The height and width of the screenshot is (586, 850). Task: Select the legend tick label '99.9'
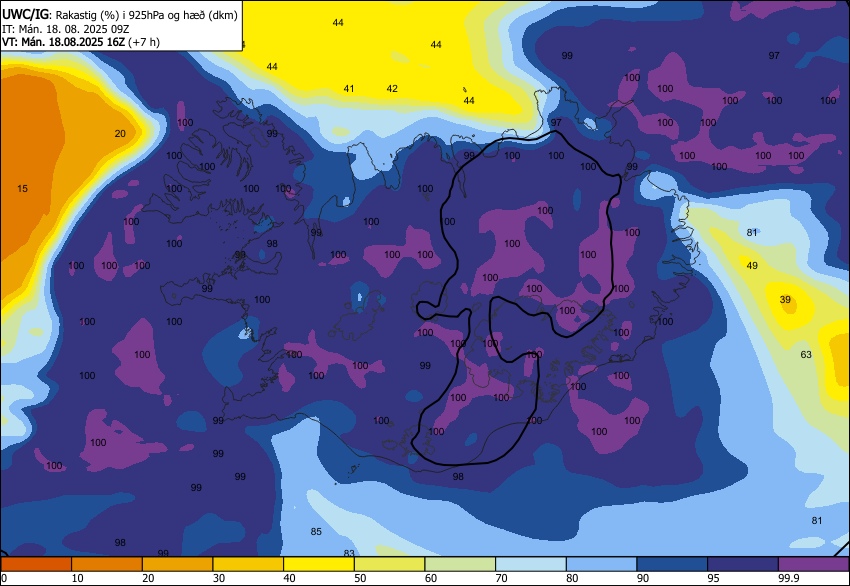coord(789,578)
